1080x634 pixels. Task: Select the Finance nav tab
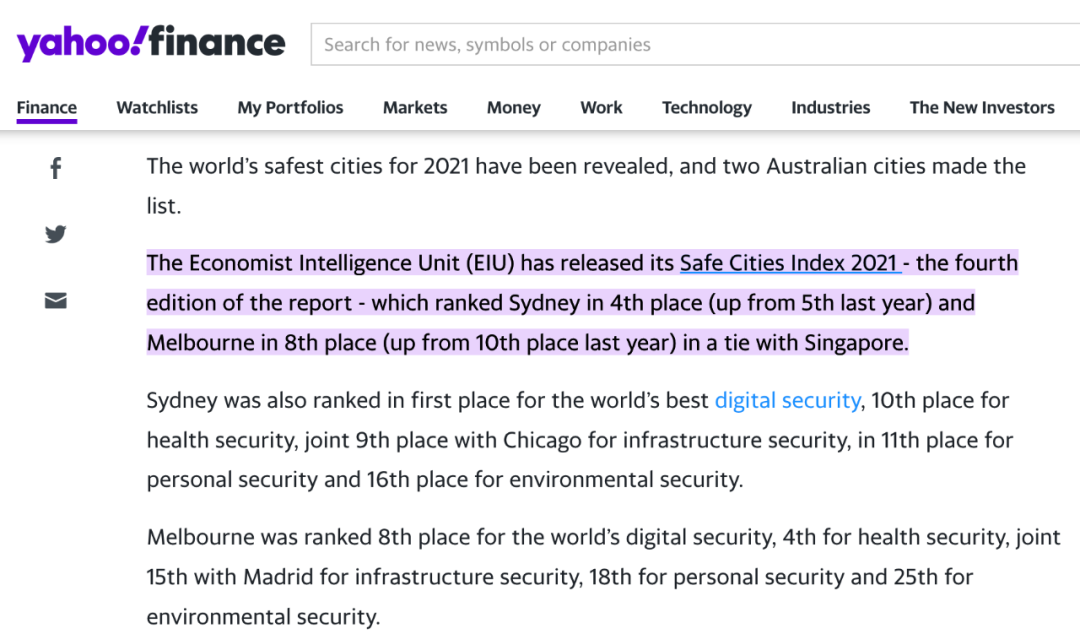(x=47, y=108)
